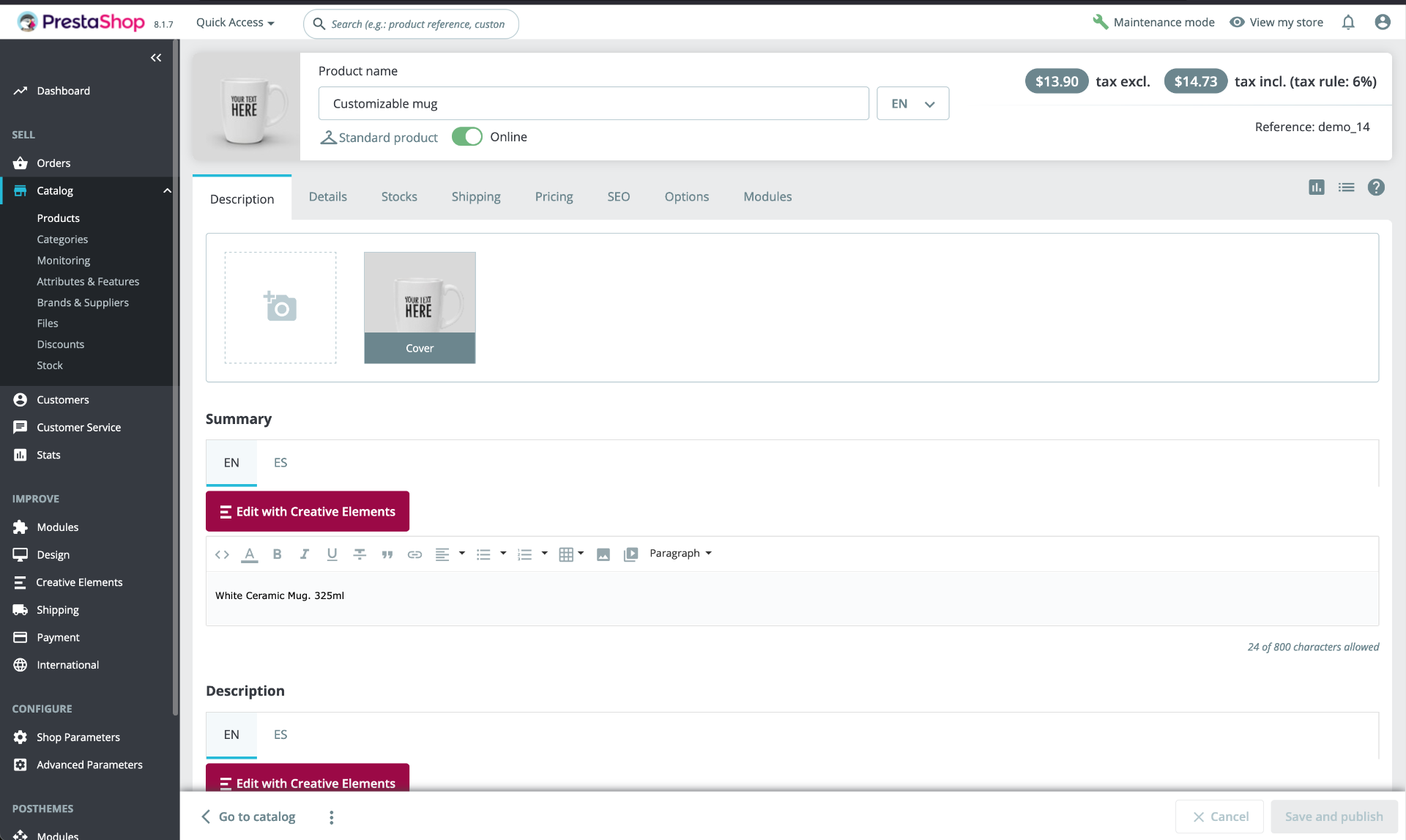Collapse the sidebar with the double chevron
This screenshot has width=1406, height=840.
click(156, 58)
